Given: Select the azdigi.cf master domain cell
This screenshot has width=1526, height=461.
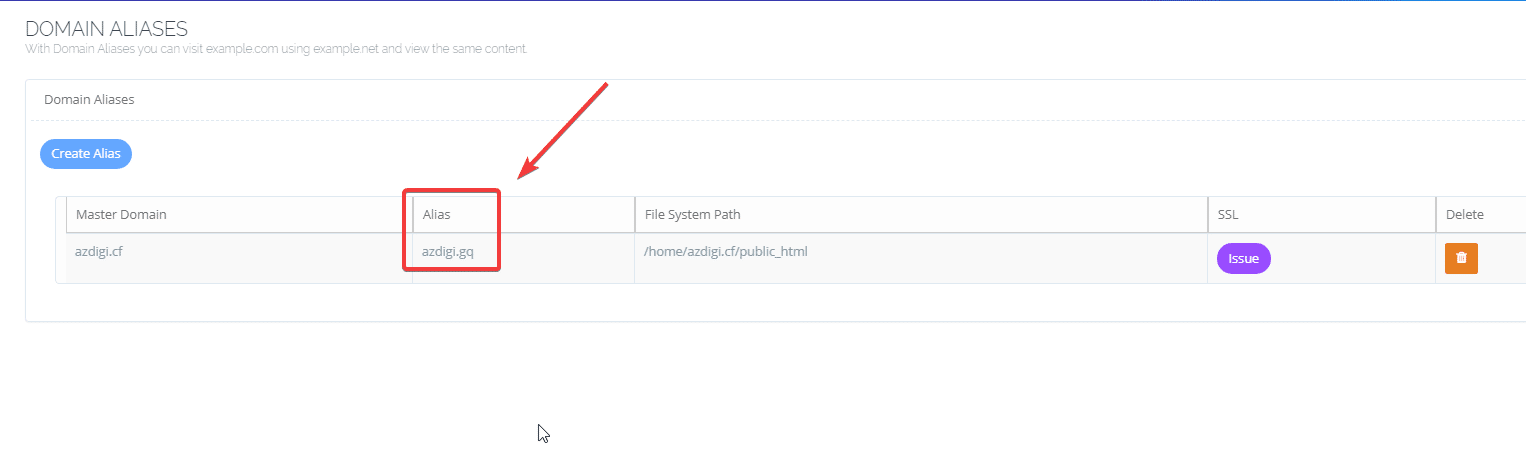Looking at the screenshot, I should tap(99, 251).
